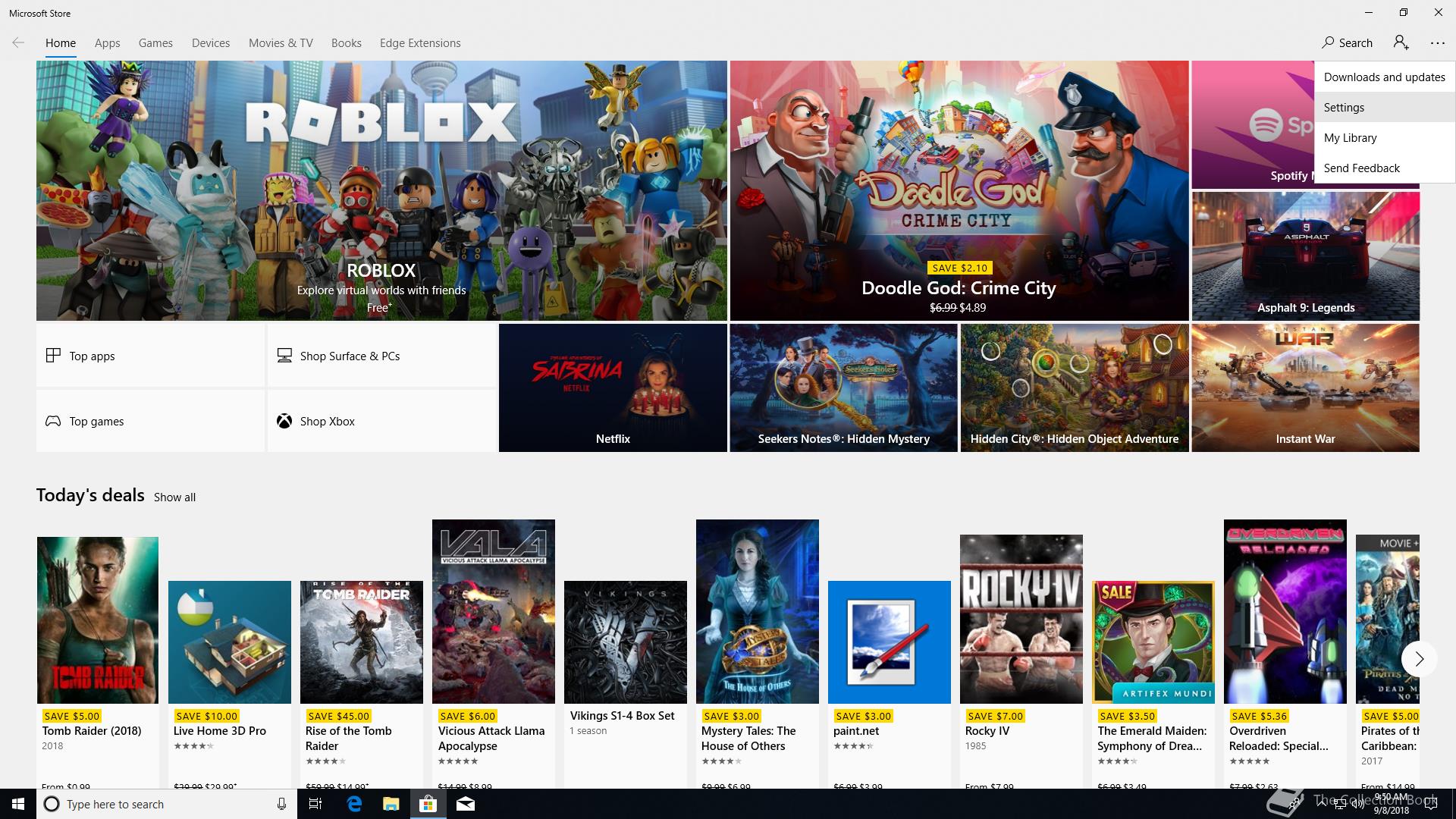Click the Today's deals heading

click(x=90, y=495)
